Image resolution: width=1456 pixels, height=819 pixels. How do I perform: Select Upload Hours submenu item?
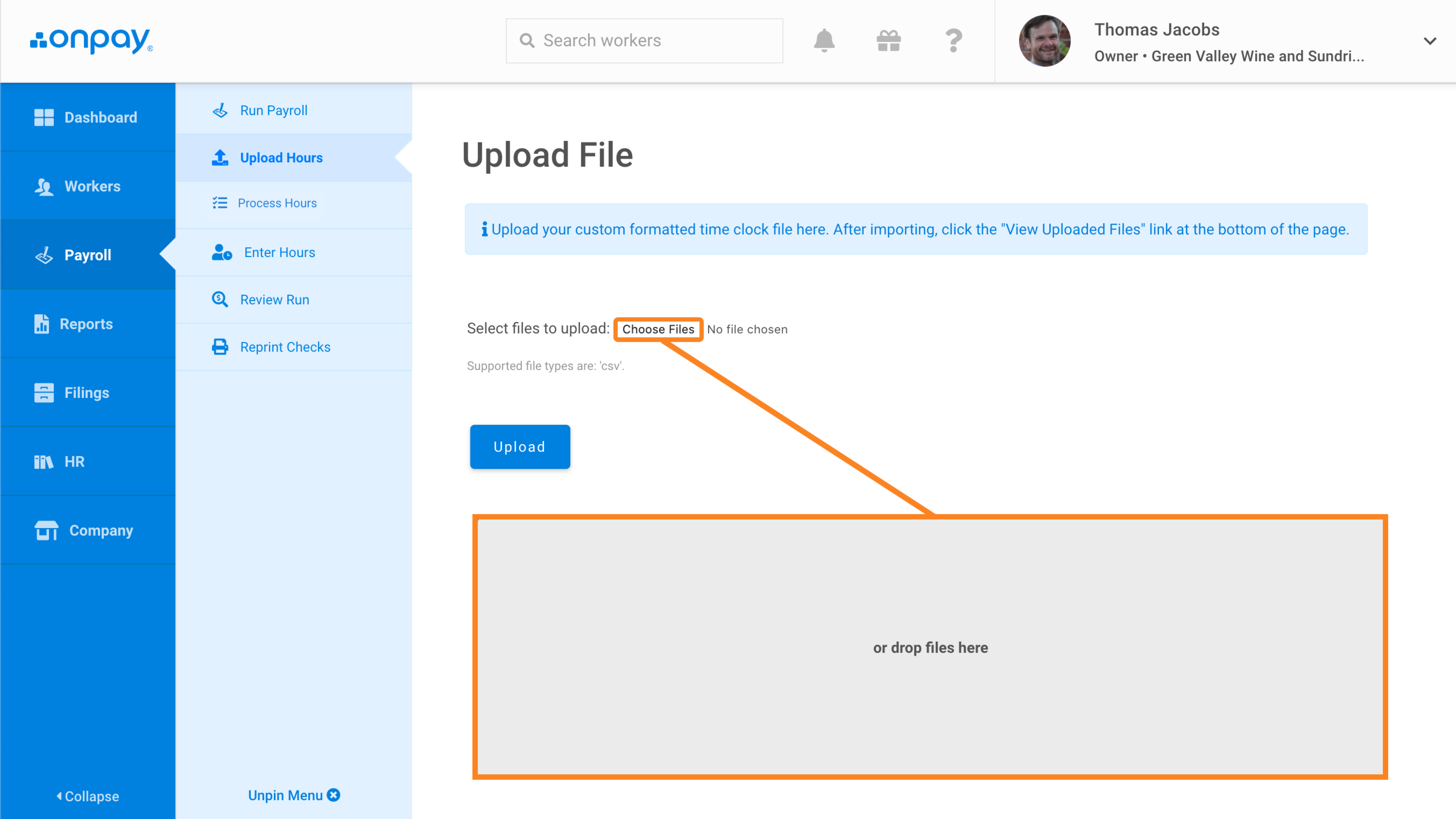pyautogui.click(x=294, y=158)
